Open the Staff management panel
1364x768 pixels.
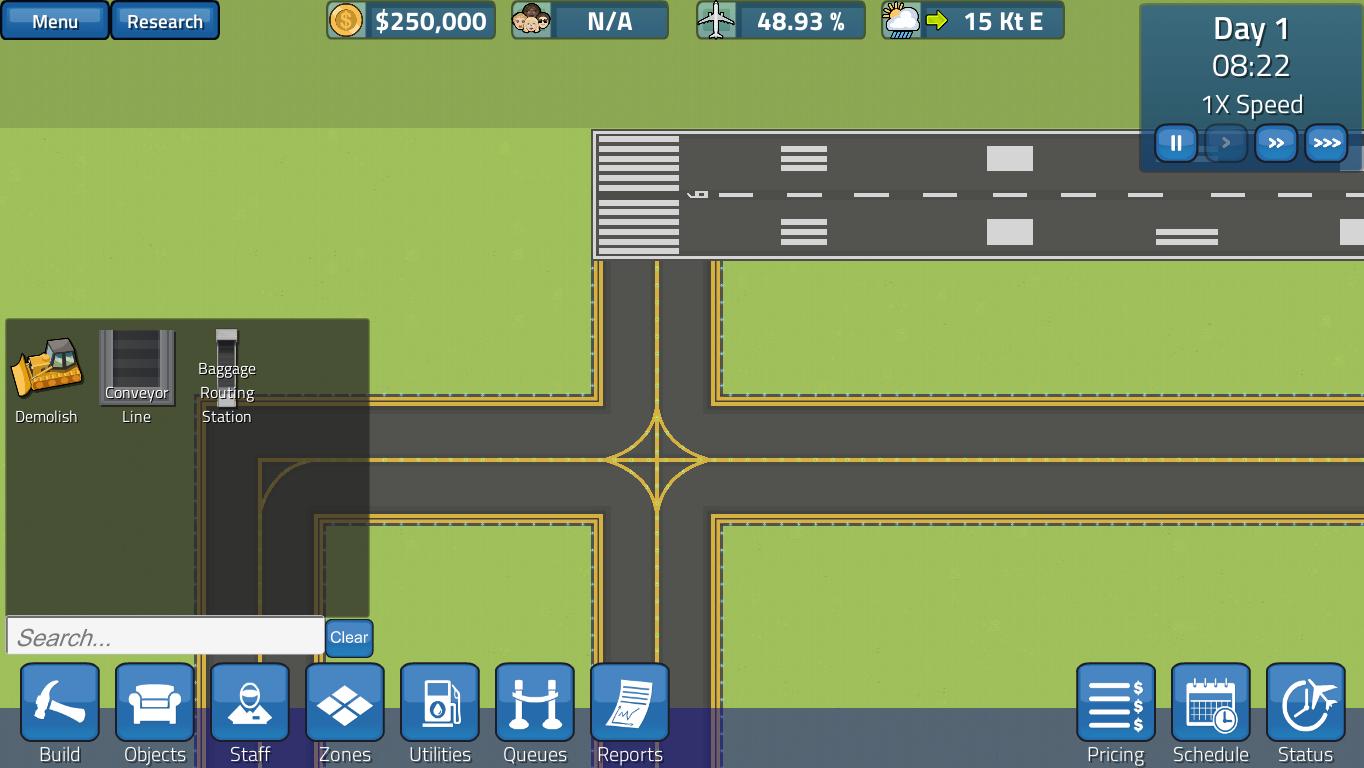(x=250, y=704)
